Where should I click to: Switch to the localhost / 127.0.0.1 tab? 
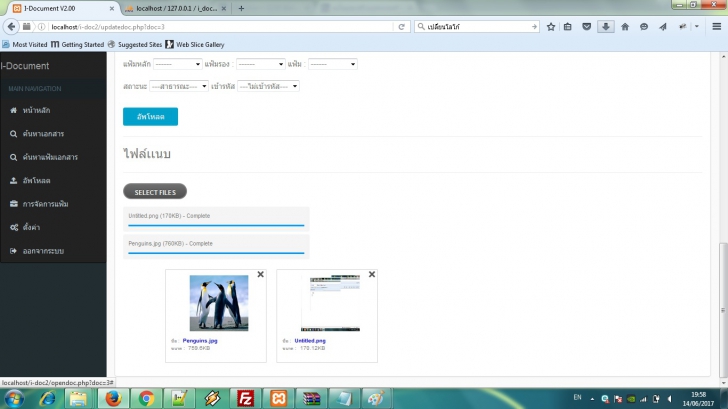pos(176,8)
